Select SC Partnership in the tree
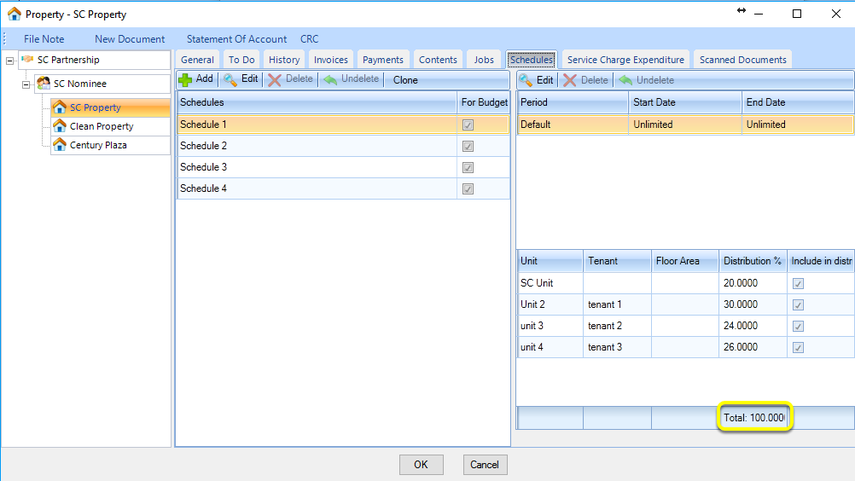The image size is (855, 481). 94,60
